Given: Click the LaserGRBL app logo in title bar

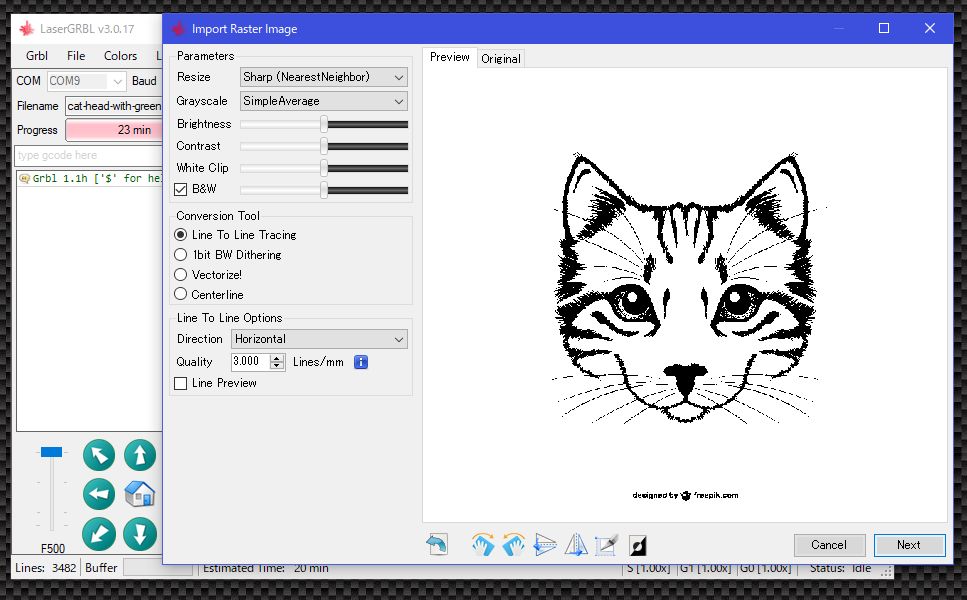Looking at the screenshot, I should (x=27, y=28).
